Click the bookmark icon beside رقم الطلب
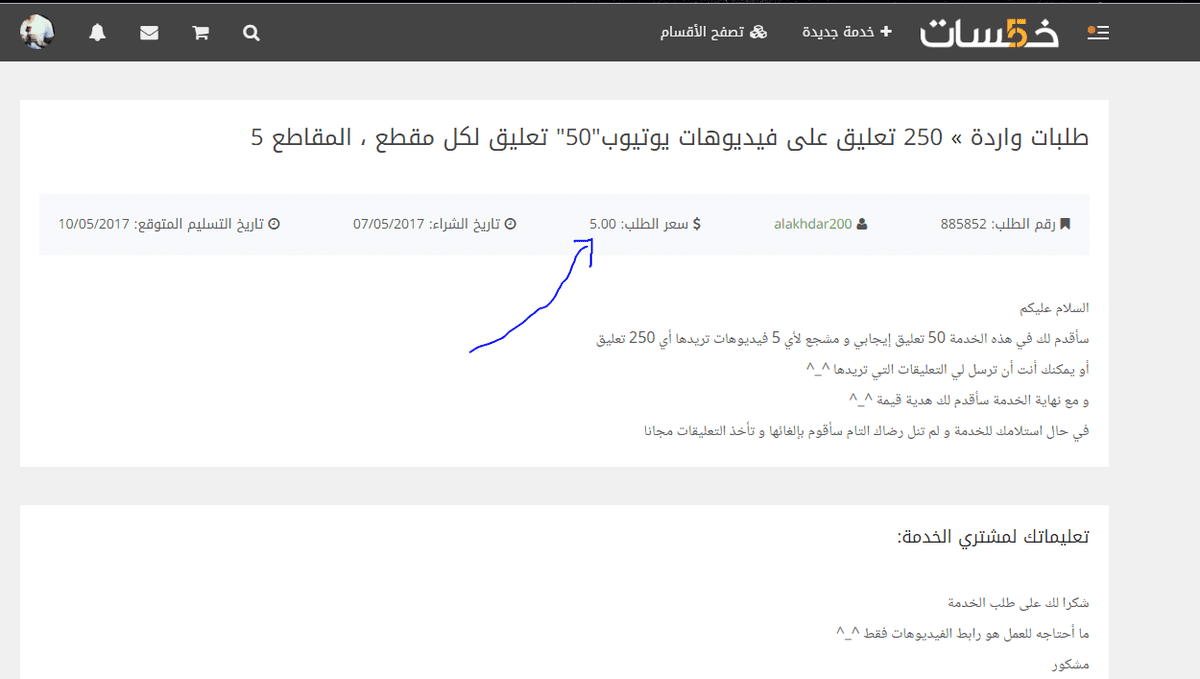Screen dimensions: 1200x679 click(1065, 224)
